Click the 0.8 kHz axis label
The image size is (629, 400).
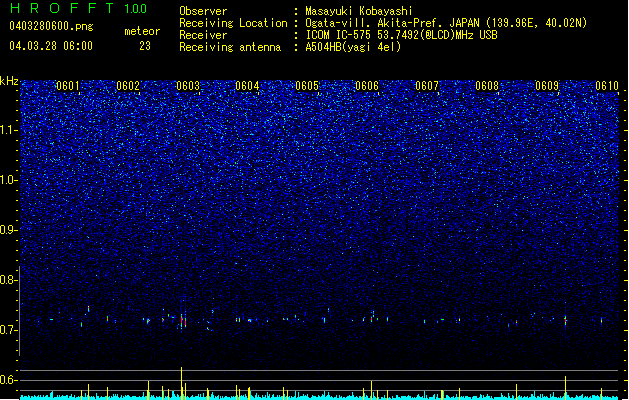(x=9, y=280)
